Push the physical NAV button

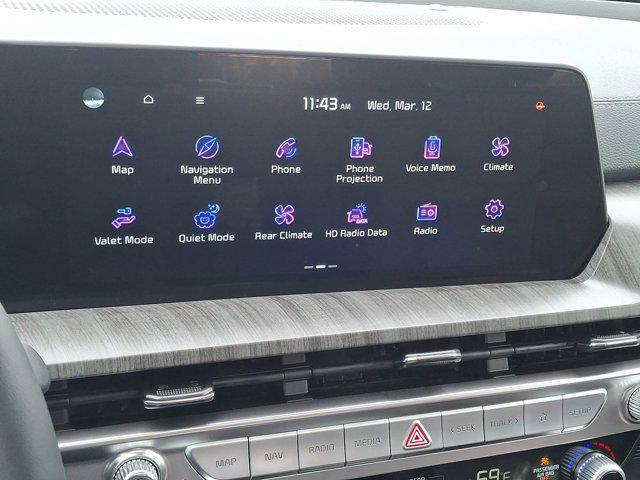[x=273, y=454]
